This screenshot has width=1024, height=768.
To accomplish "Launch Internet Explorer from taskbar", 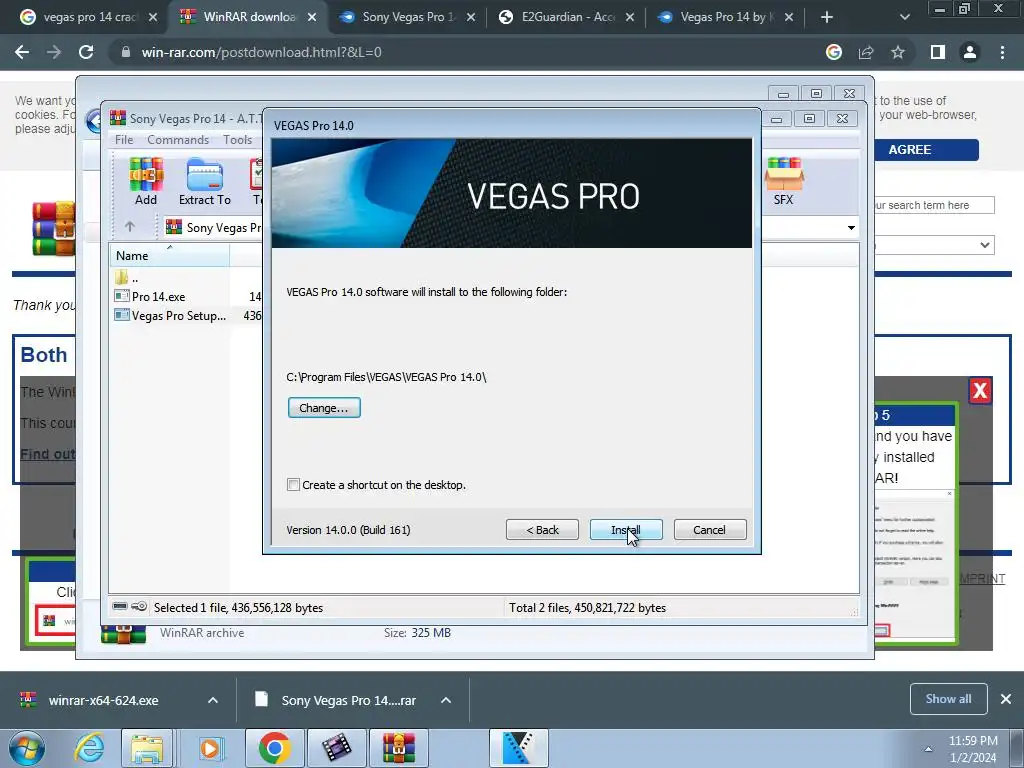I will point(89,748).
